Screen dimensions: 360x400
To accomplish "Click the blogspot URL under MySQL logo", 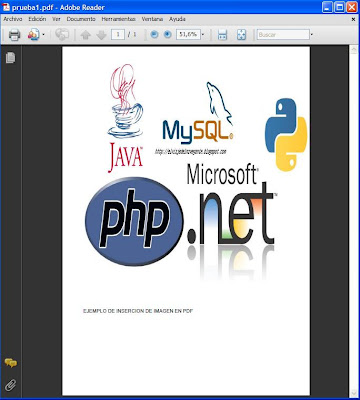I will pyautogui.click(x=191, y=152).
